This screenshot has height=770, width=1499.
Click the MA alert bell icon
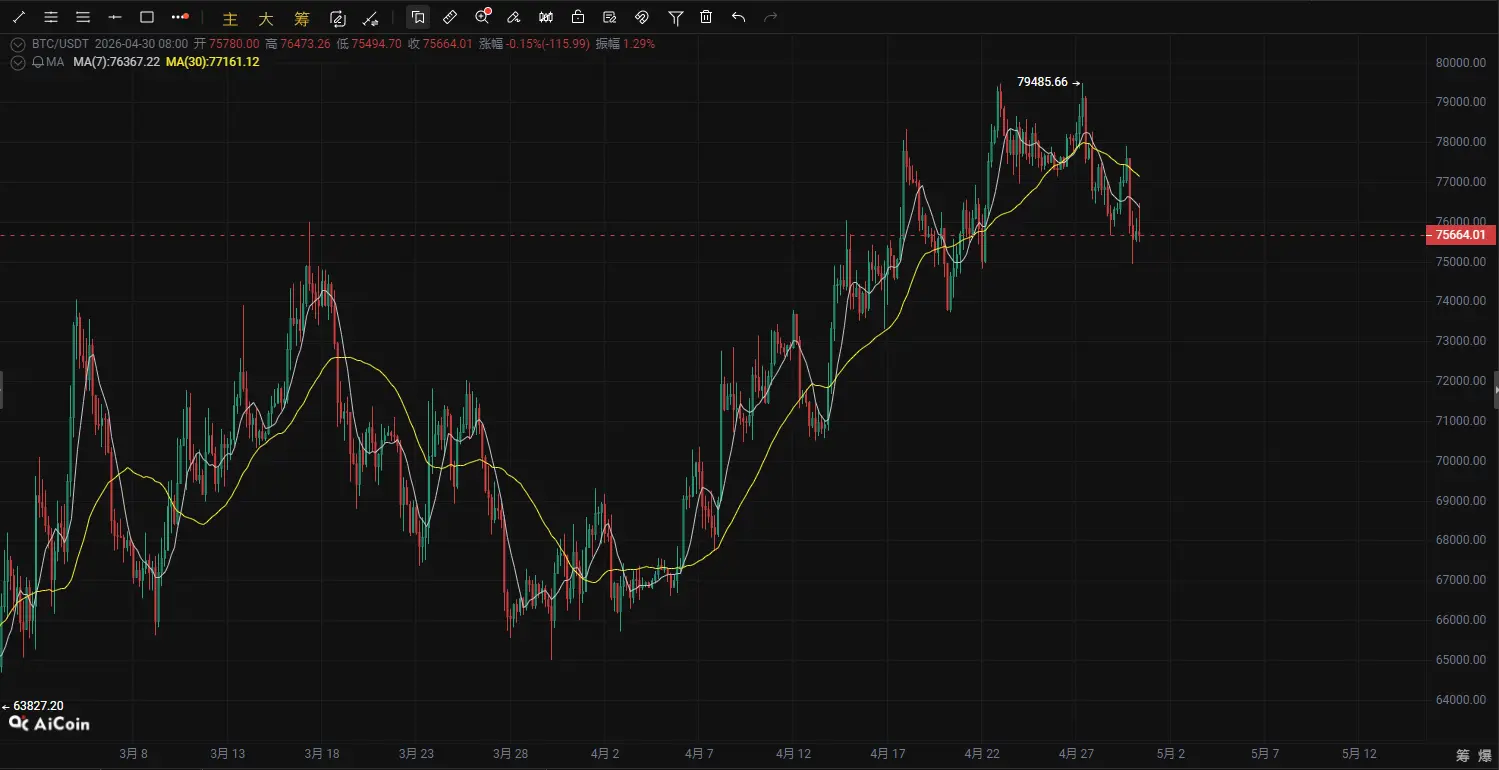tap(37, 62)
